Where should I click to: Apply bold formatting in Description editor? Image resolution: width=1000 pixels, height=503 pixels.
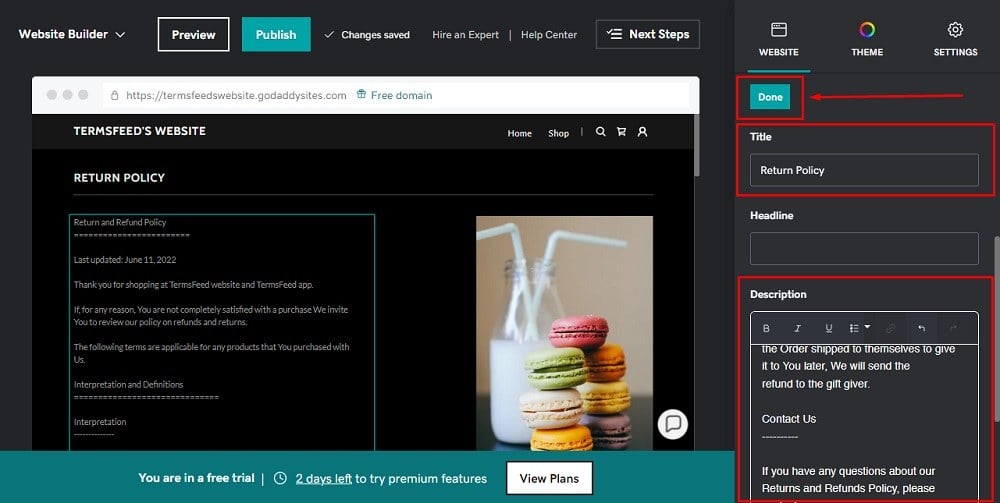(x=766, y=328)
